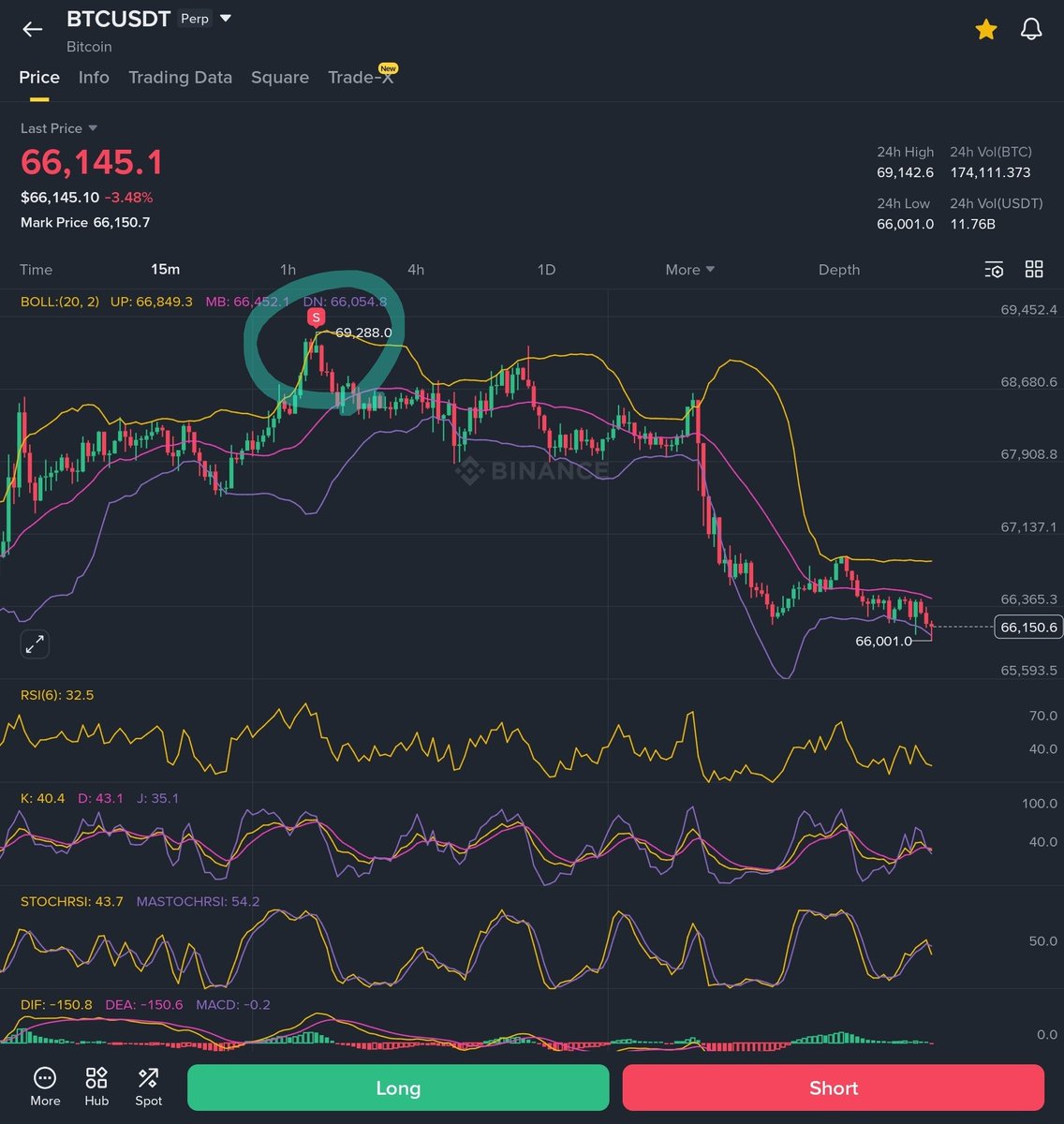Open the More menu icon

coord(45,1087)
